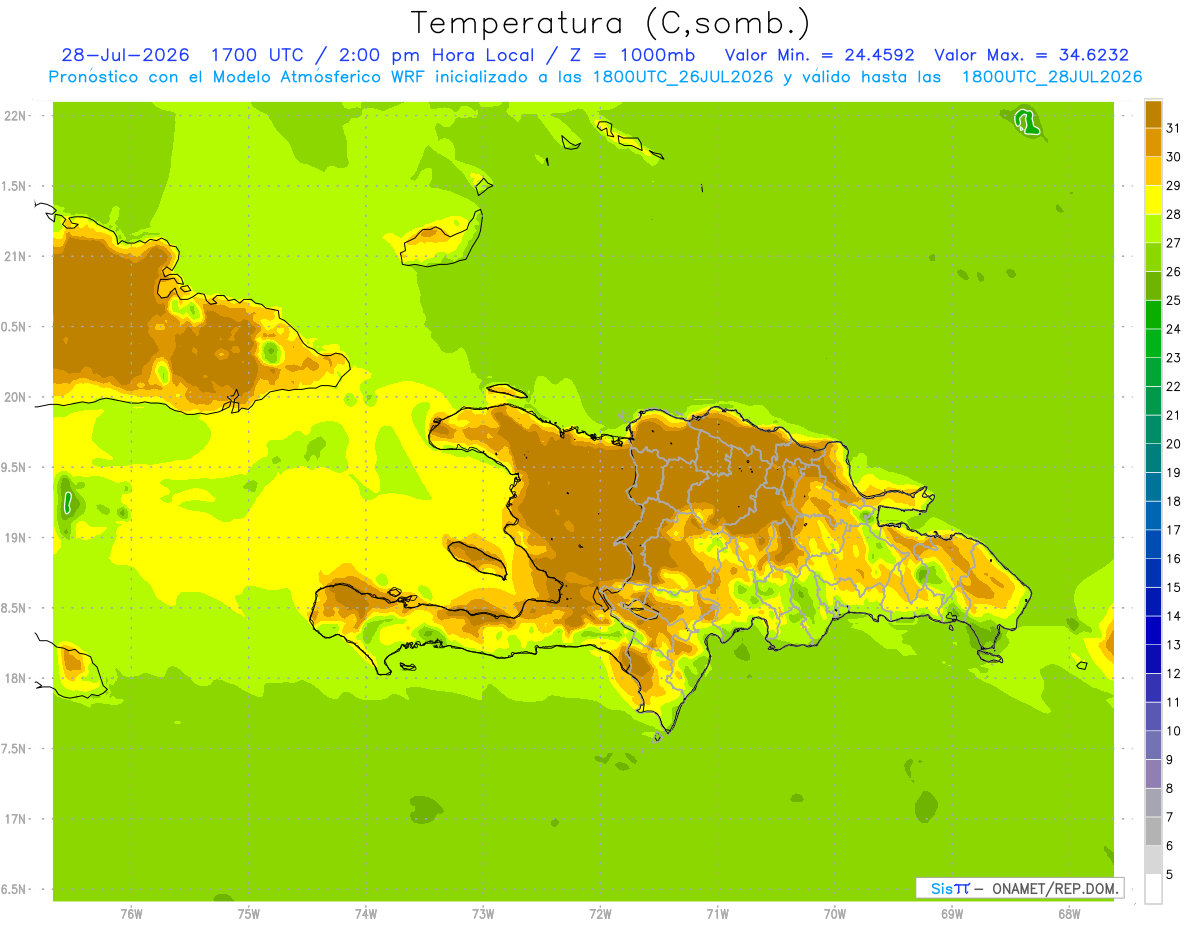This screenshot has width=1200, height=927.
Task: Click the '10' colorbar label
Action: (x=1173, y=731)
